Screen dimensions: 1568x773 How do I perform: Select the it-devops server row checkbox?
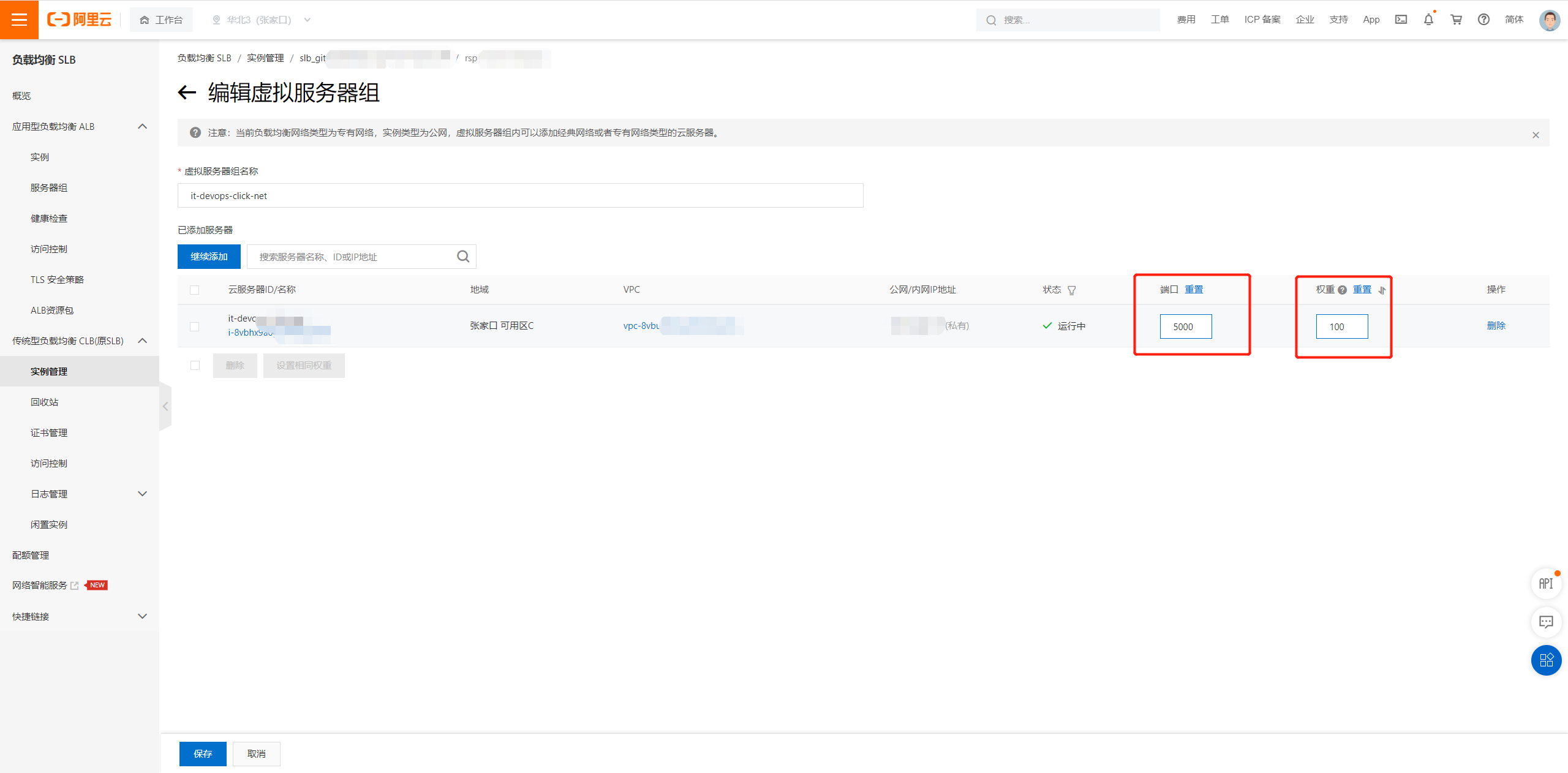(x=195, y=326)
